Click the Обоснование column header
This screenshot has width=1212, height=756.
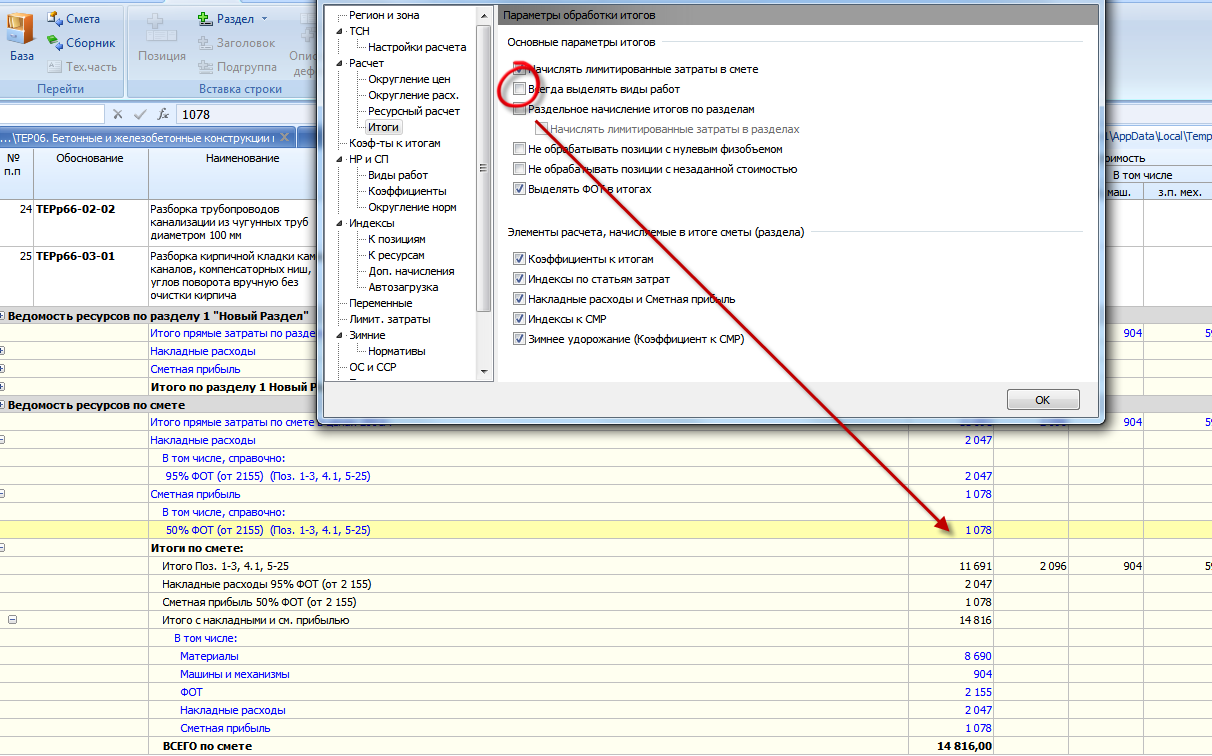coord(91,173)
